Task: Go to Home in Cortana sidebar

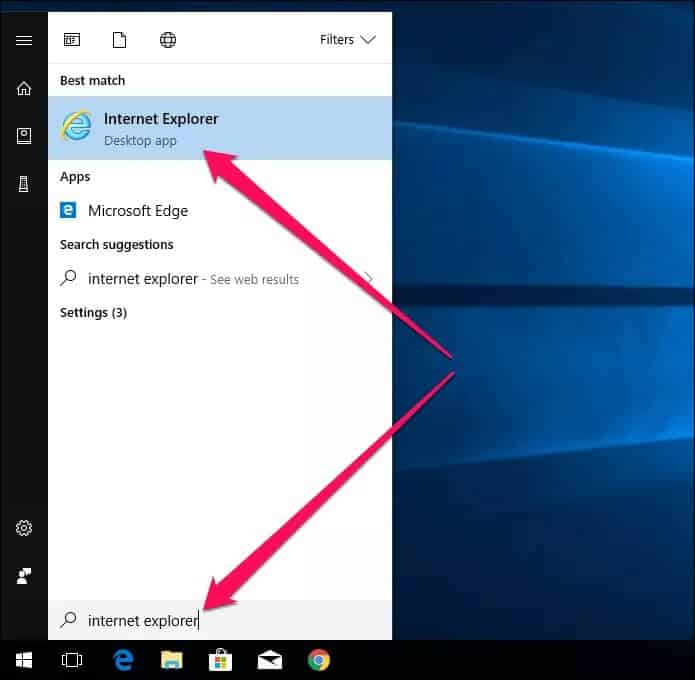Action: click(24, 88)
